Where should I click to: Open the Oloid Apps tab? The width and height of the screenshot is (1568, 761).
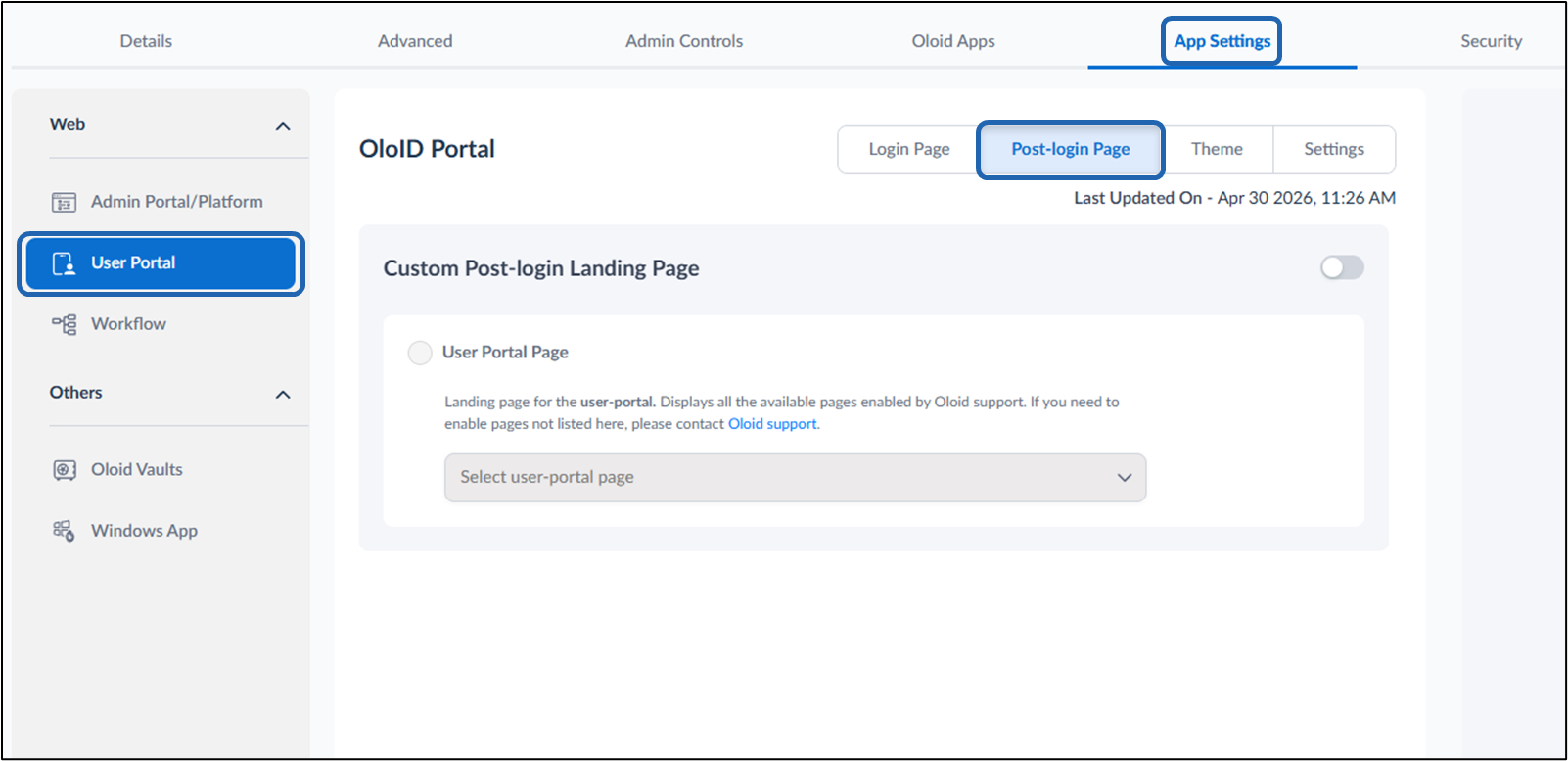tap(953, 41)
